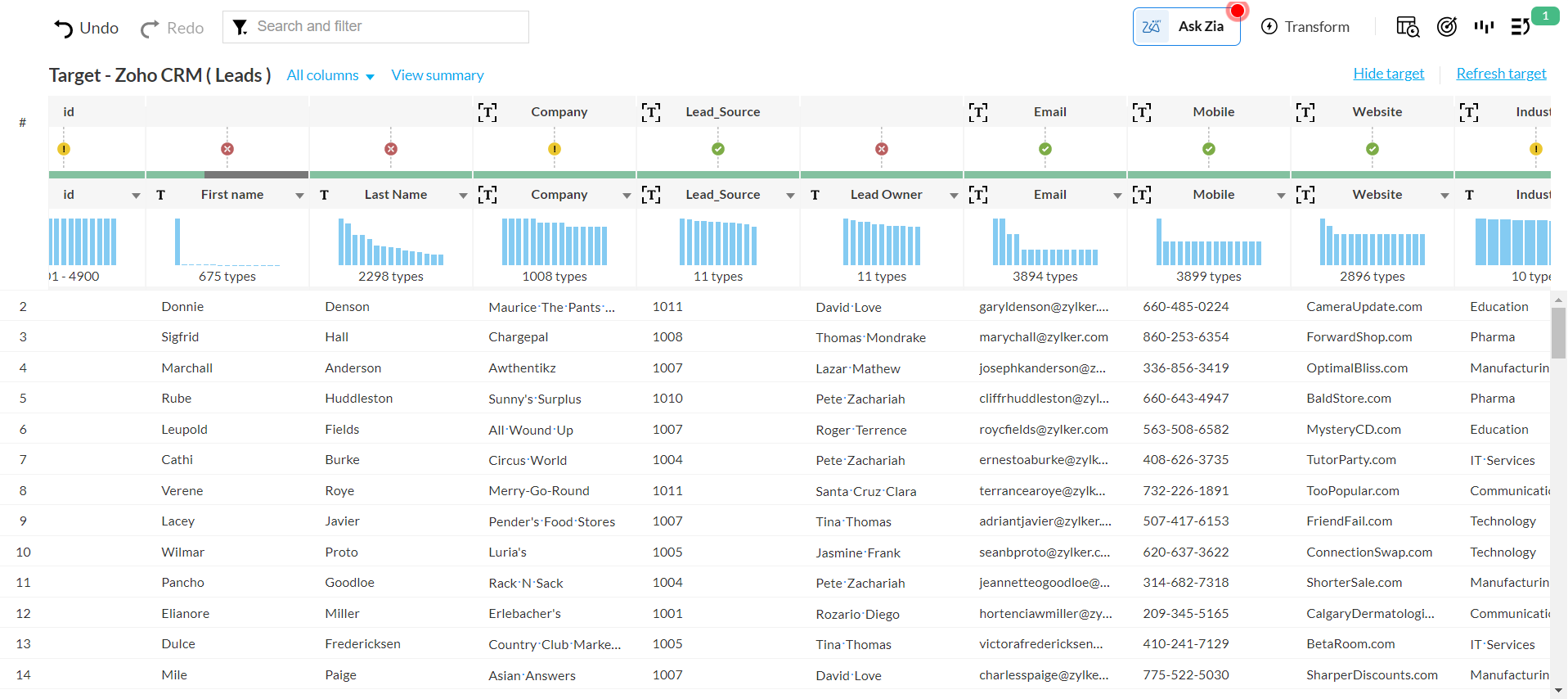
Task: Click the Undo arrow icon
Action: tap(63, 29)
